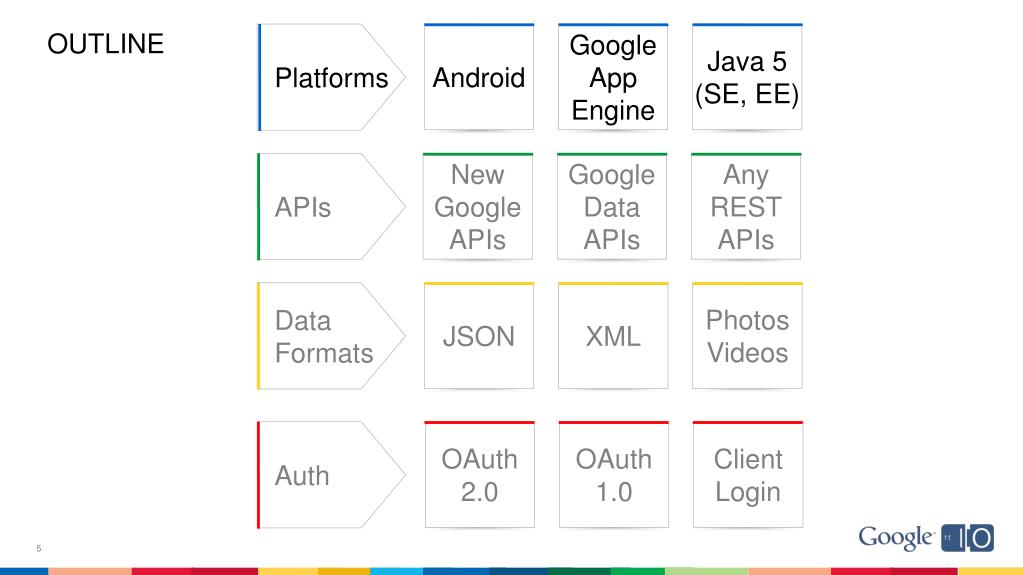The width and height of the screenshot is (1023, 575).
Task: Select the JSON box
Action: [479, 335]
